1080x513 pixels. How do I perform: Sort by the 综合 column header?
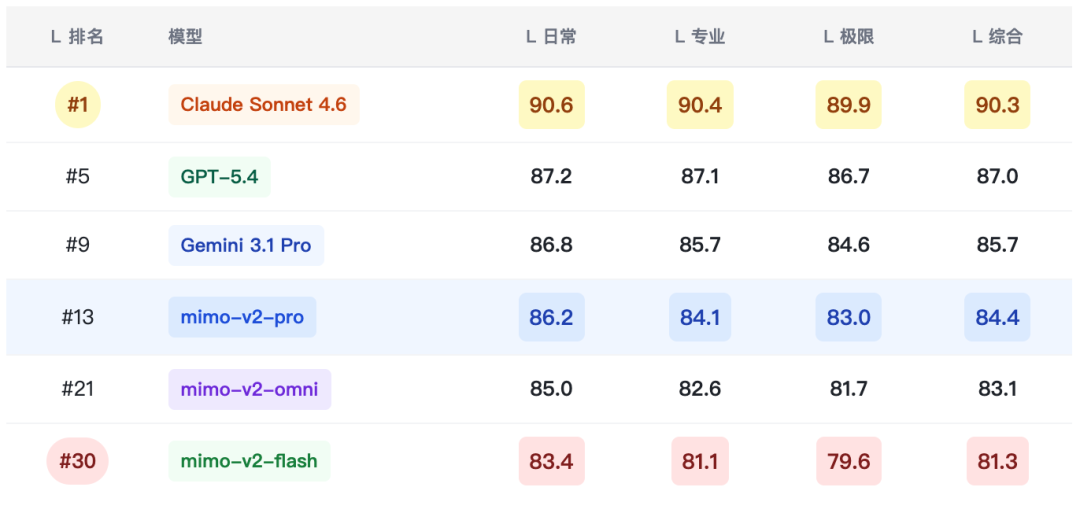click(997, 37)
